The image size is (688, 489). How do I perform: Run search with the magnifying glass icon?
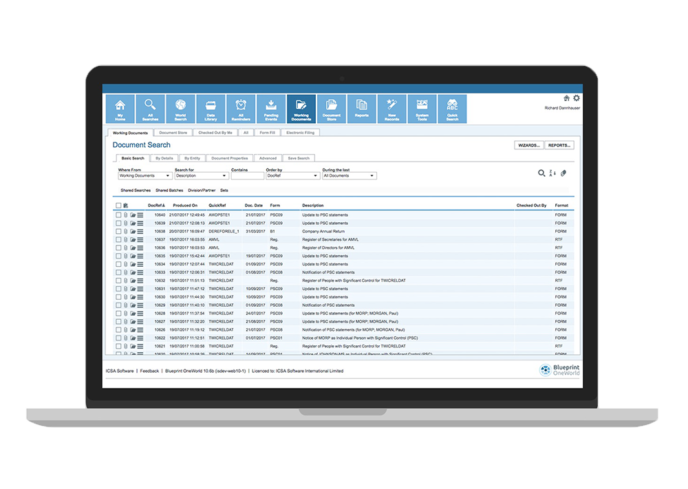542,173
